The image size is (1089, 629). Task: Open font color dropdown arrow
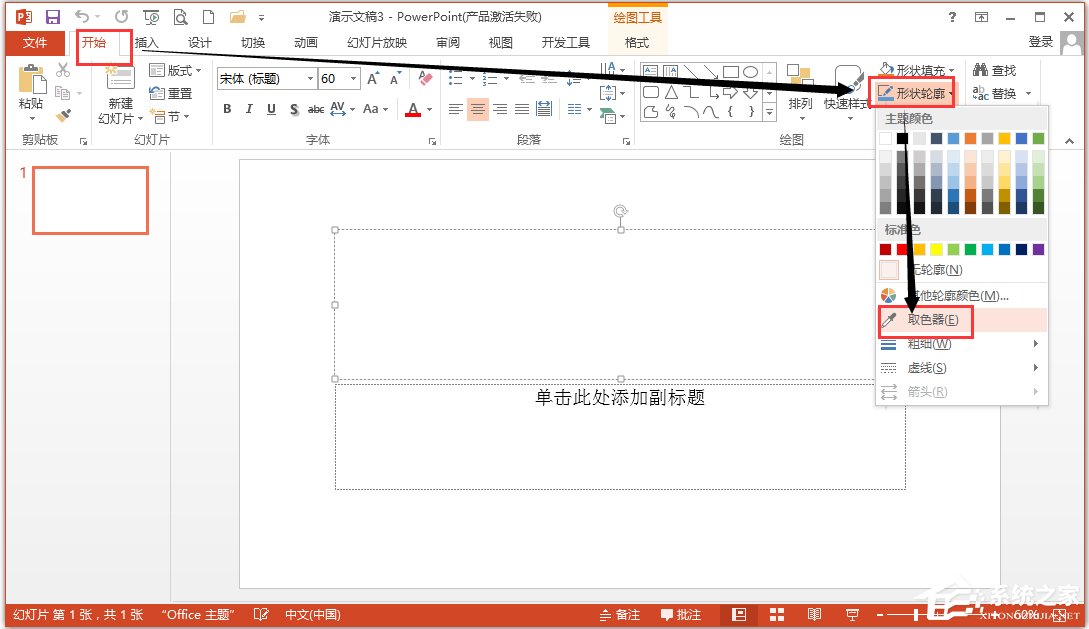click(429, 109)
